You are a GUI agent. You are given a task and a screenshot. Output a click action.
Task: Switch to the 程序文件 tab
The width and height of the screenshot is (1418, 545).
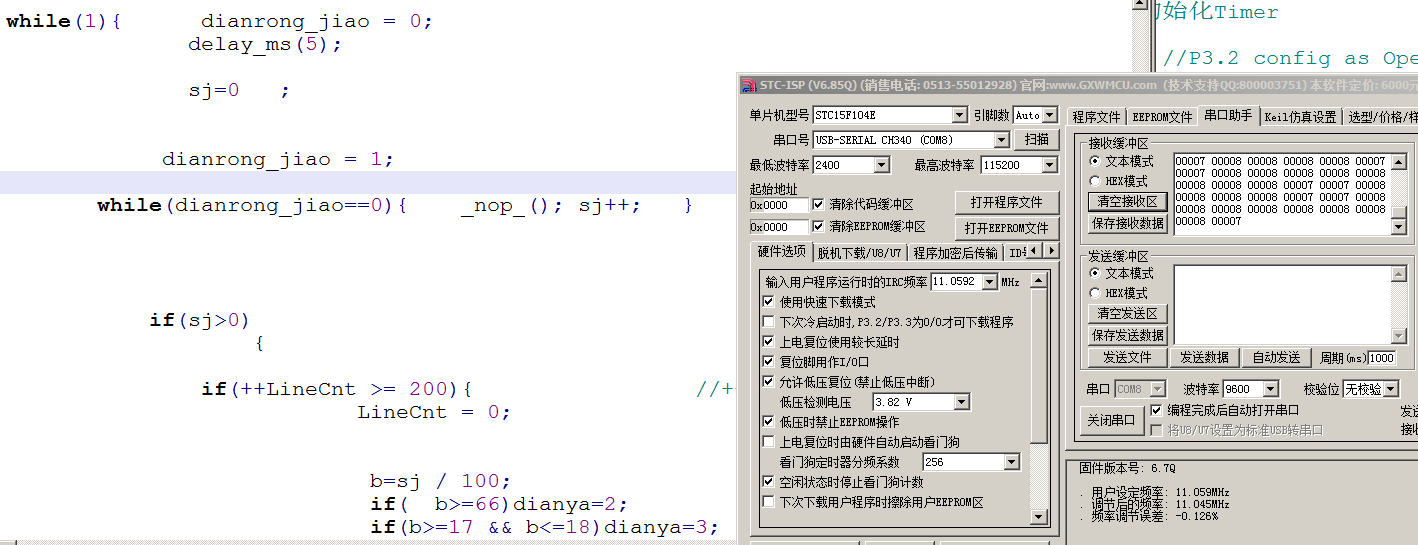point(1097,117)
